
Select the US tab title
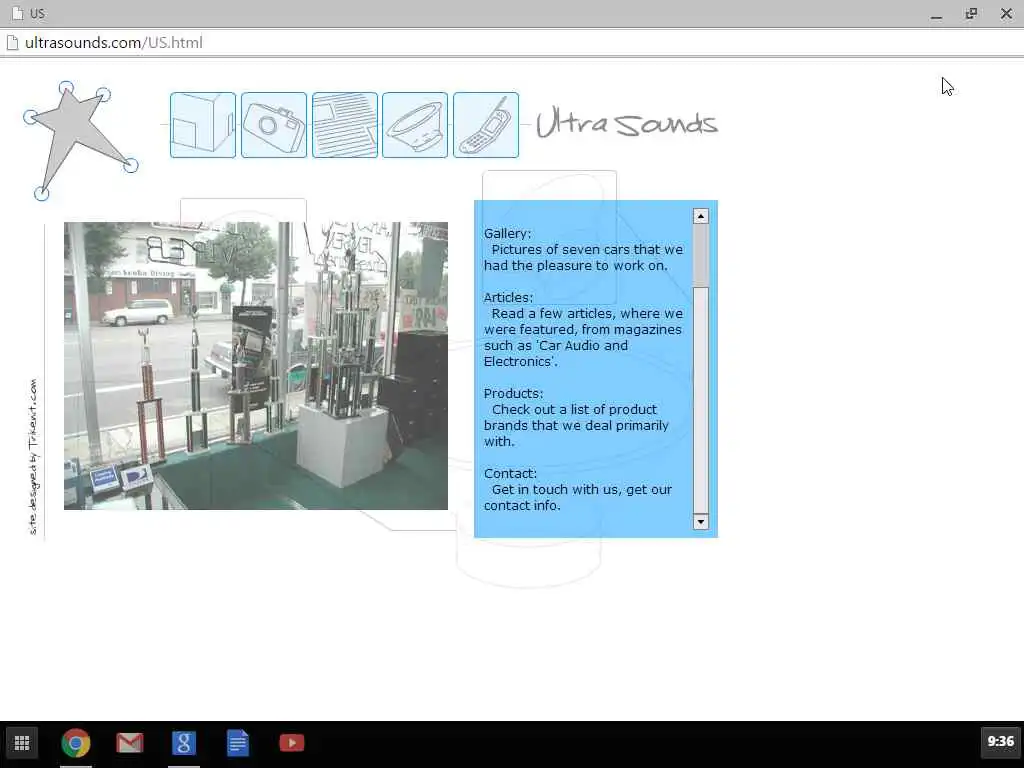[x=37, y=14]
